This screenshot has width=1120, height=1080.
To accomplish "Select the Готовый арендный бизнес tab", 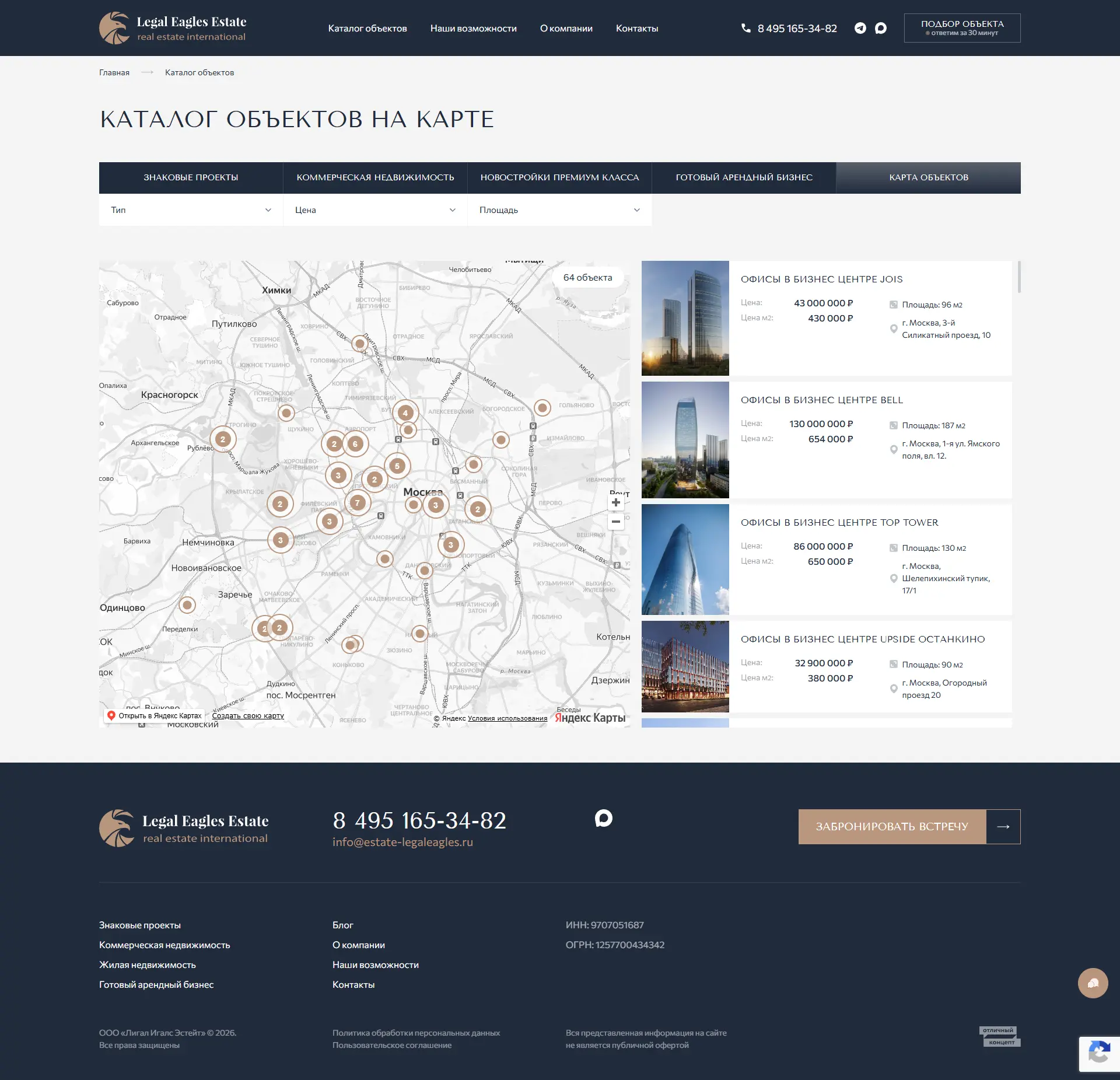I will pyautogui.click(x=744, y=177).
